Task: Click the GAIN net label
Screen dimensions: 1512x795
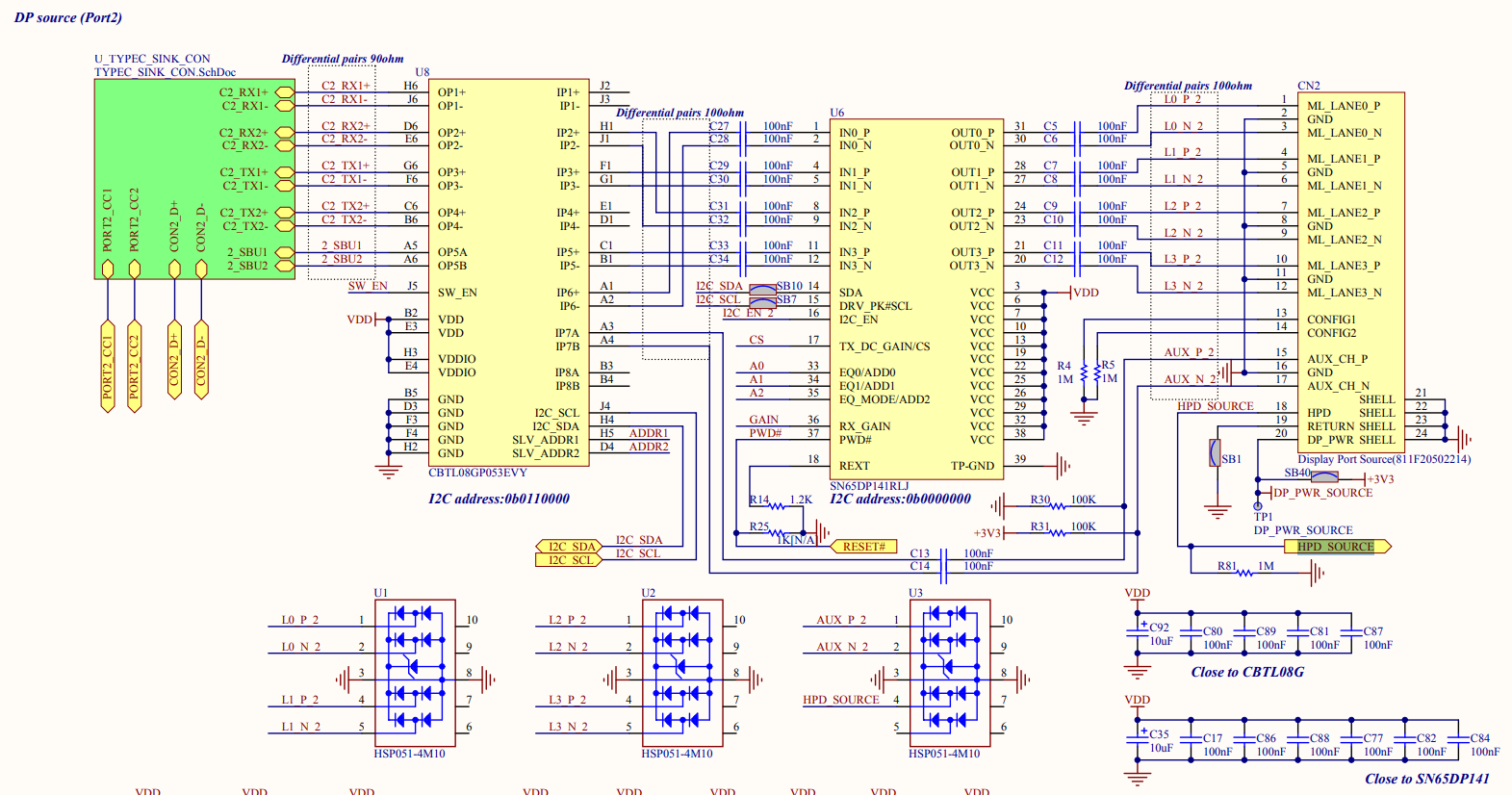Action: tap(764, 420)
